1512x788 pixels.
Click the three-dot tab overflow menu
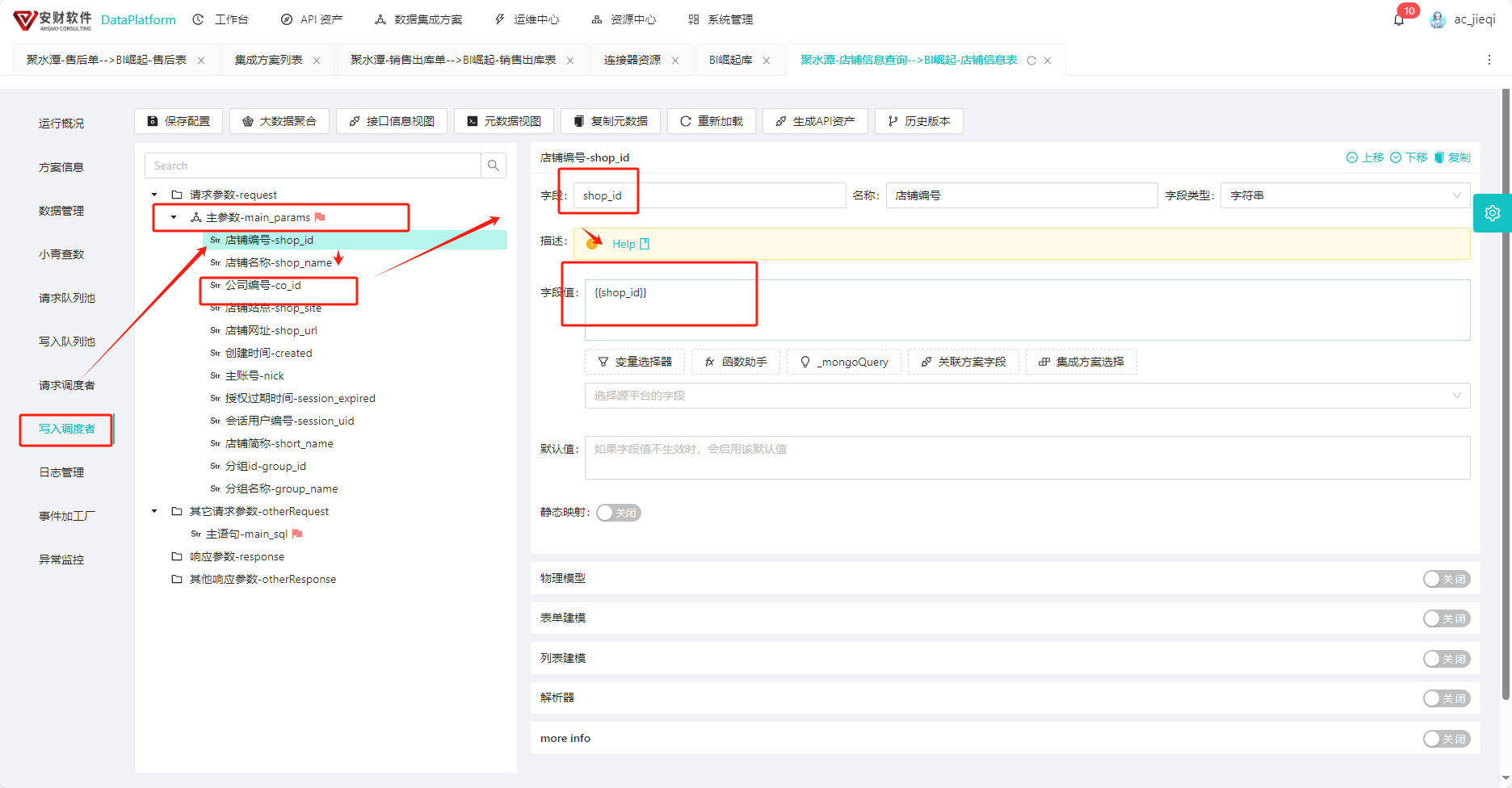point(1489,60)
